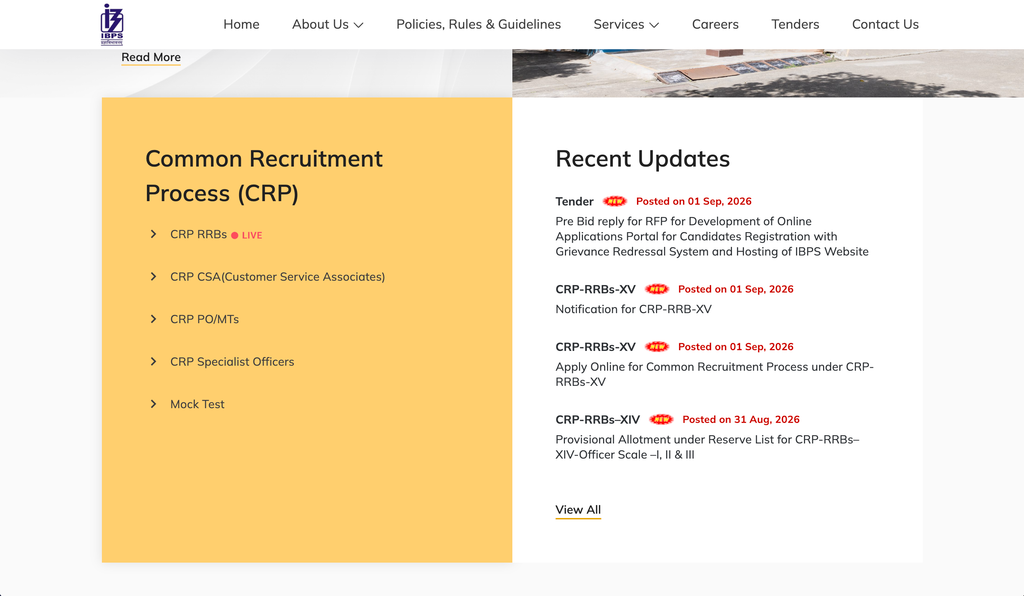1024x596 pixels.
Task: Click chevron beside CRP PO/MTs
Action: (x=153, y=319)
